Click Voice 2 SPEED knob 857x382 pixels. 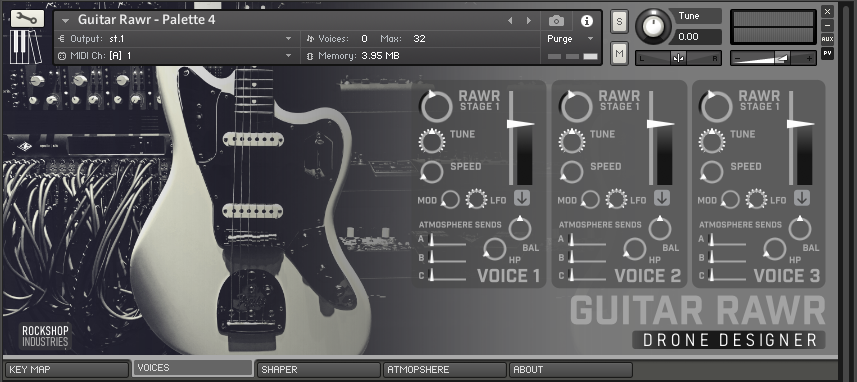[x=572, y=172]
